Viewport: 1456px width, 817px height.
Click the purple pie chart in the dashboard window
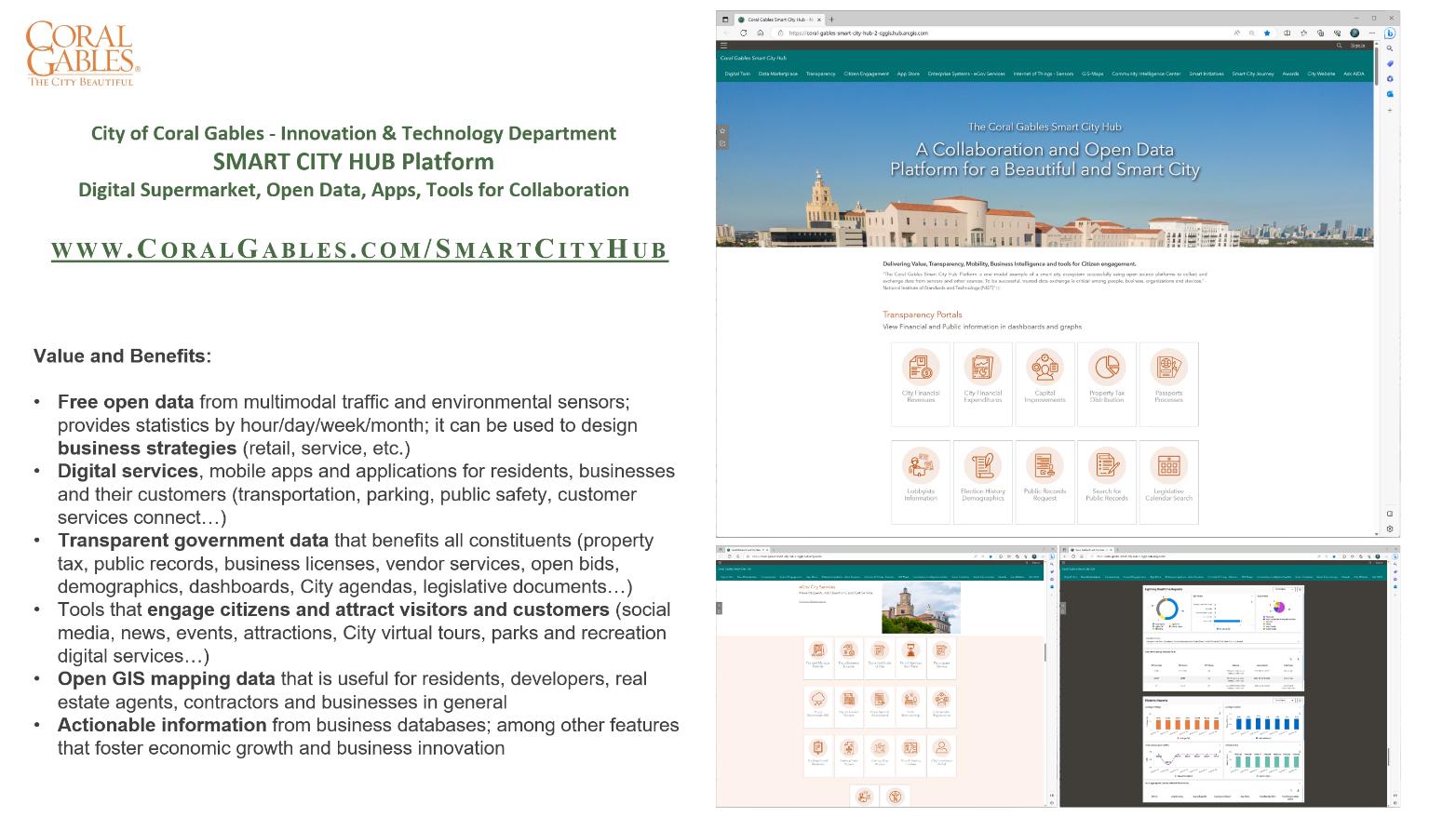coord(1278,607)
